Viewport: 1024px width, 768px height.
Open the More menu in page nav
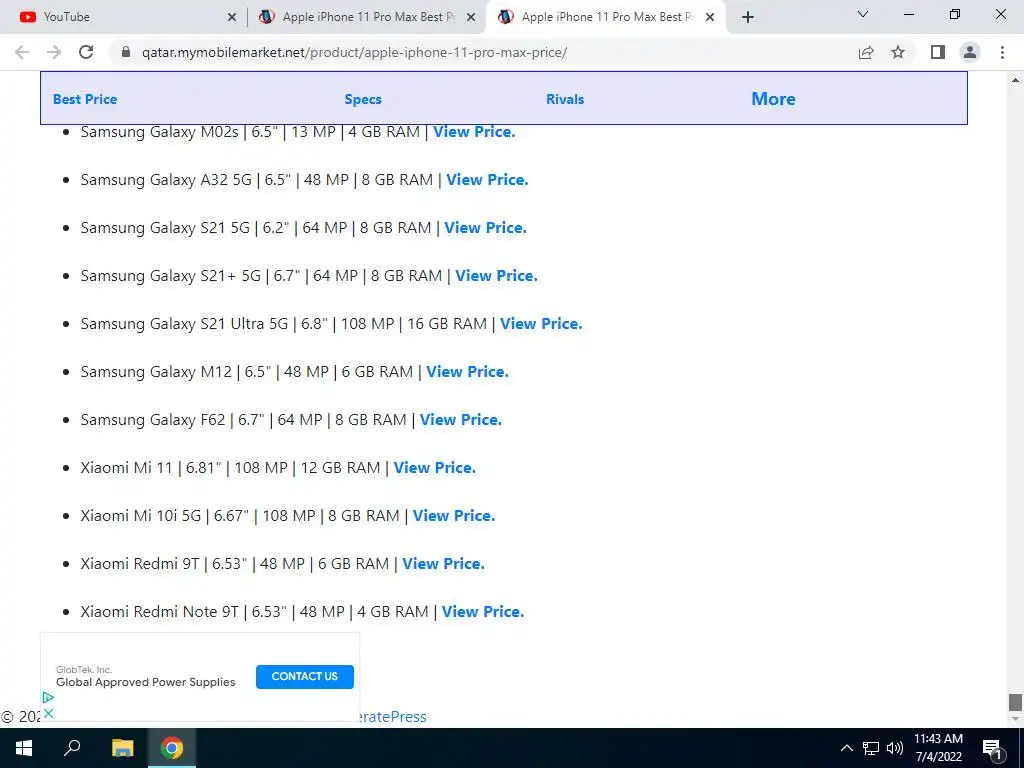coord(773,99)
